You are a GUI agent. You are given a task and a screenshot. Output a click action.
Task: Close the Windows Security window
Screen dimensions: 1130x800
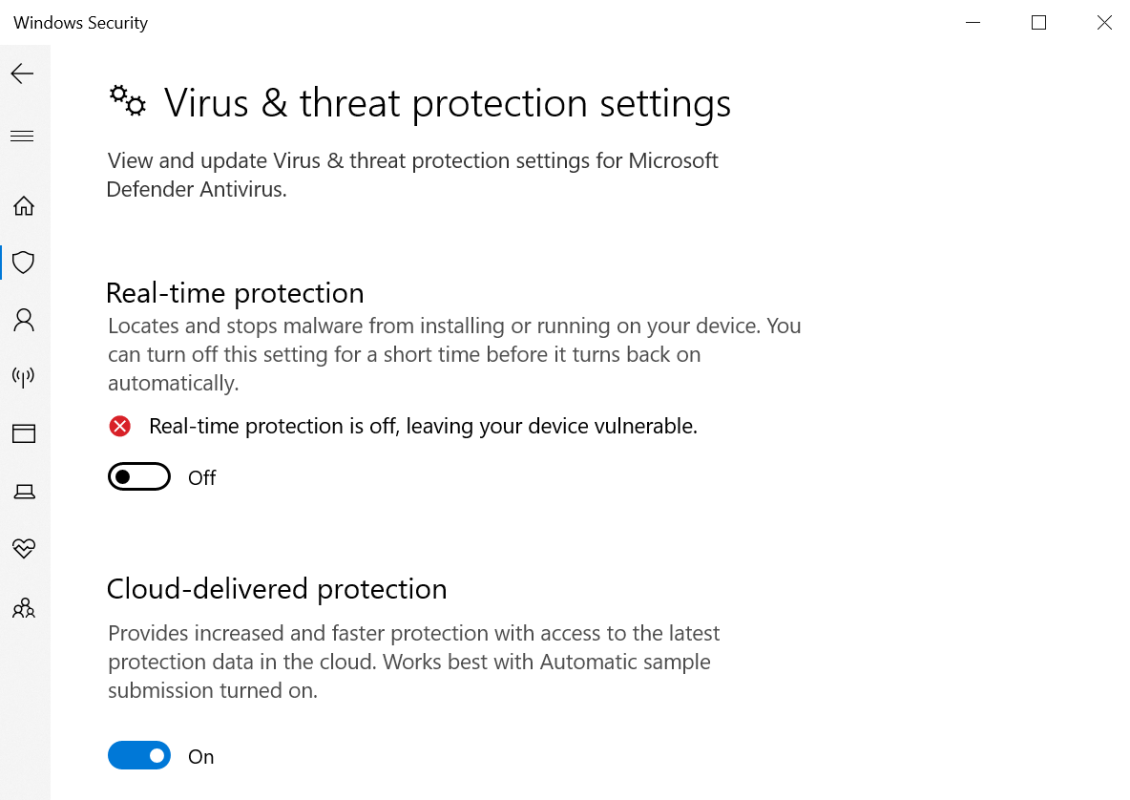click(1104, 22)
